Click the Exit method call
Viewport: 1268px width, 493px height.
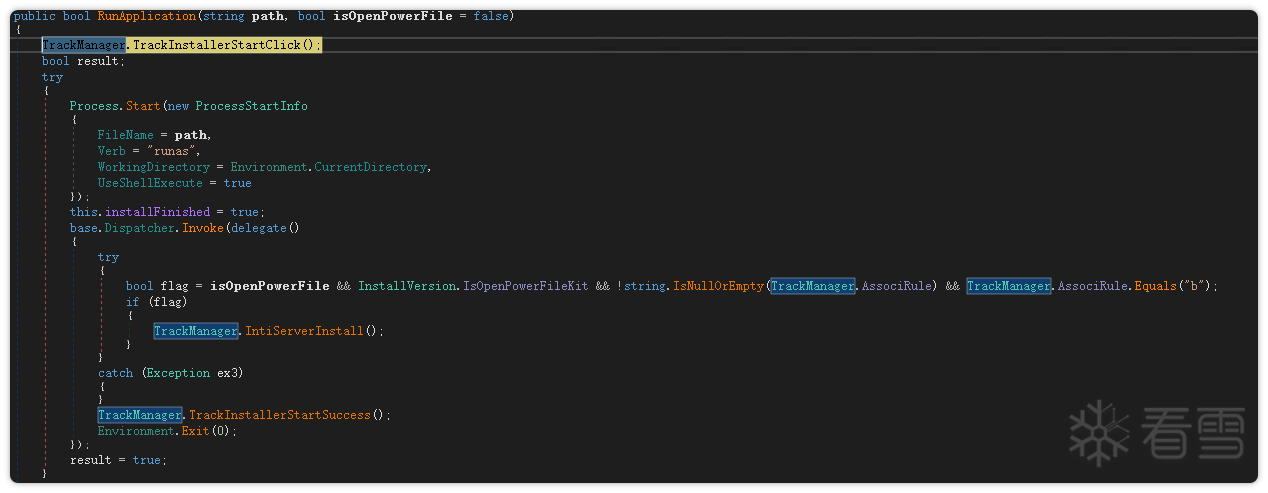click(197, 431)
